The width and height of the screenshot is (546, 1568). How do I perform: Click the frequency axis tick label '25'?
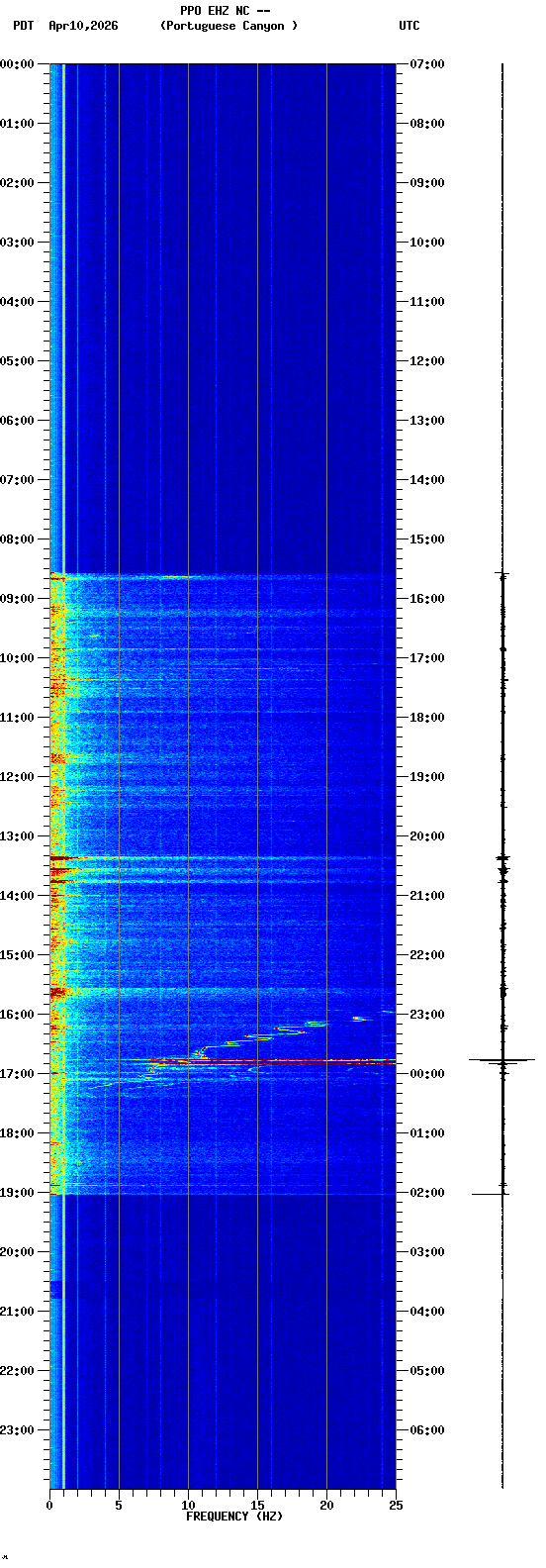[x=396, y=1506]
